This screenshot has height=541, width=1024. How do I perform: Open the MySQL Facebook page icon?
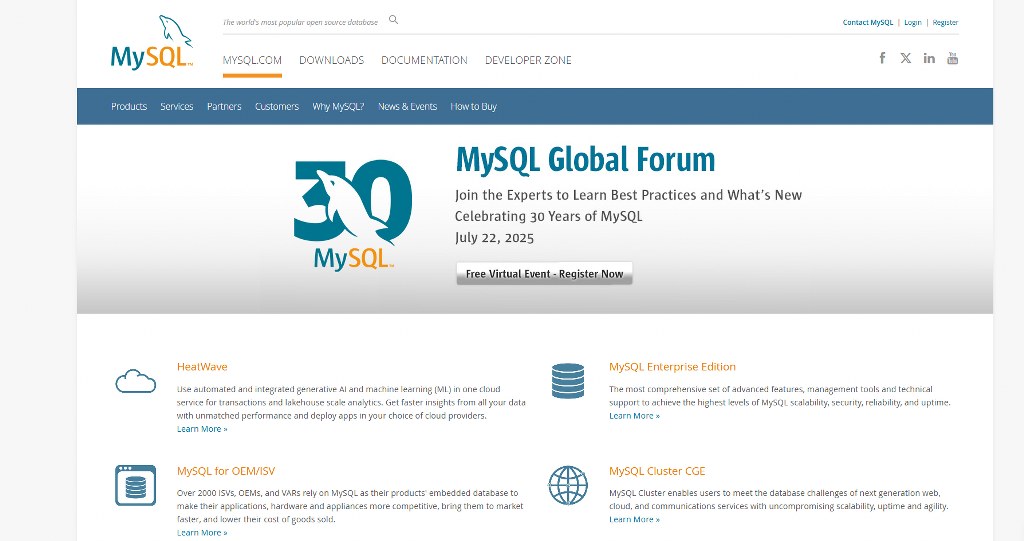click(x=882, y=58)
